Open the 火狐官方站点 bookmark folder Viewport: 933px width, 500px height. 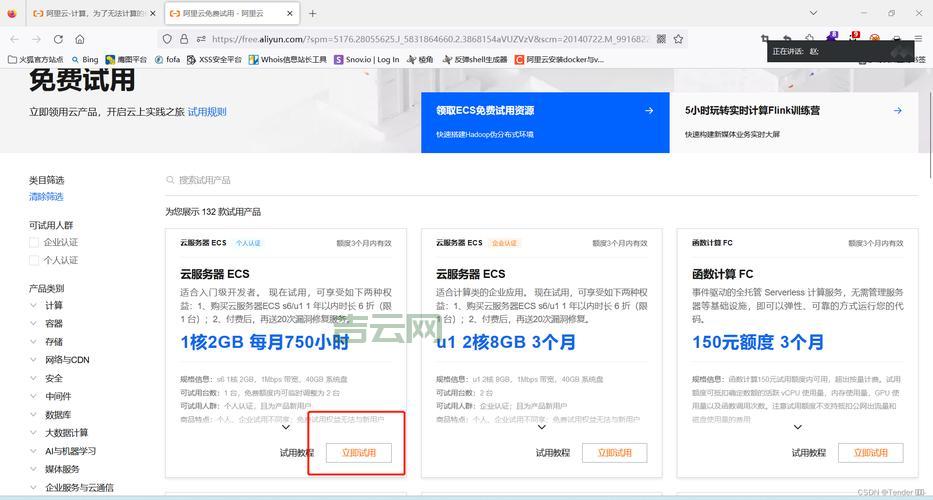pos(36,60)
